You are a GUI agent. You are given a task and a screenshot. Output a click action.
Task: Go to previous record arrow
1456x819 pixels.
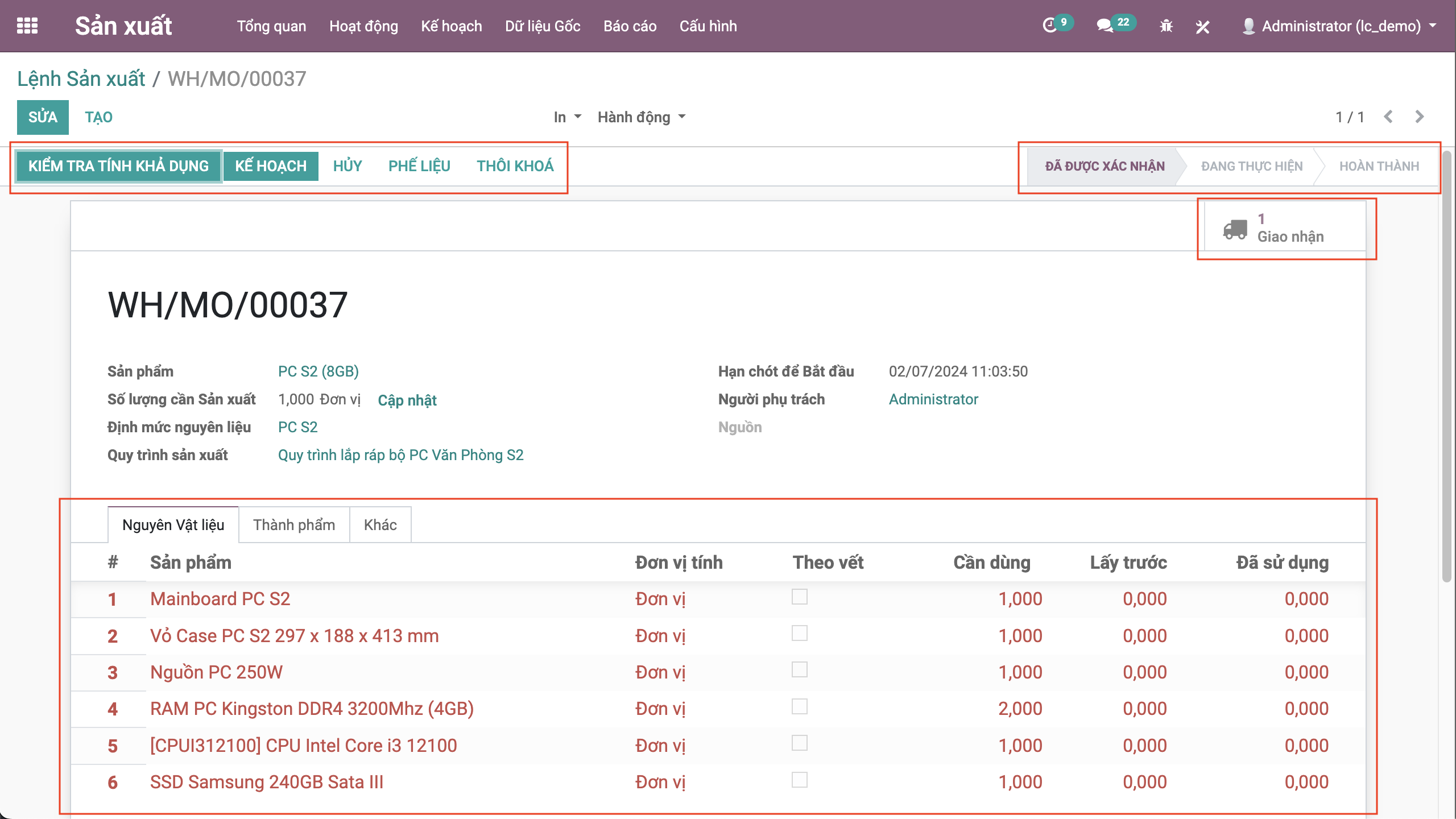coord(1388,117)
